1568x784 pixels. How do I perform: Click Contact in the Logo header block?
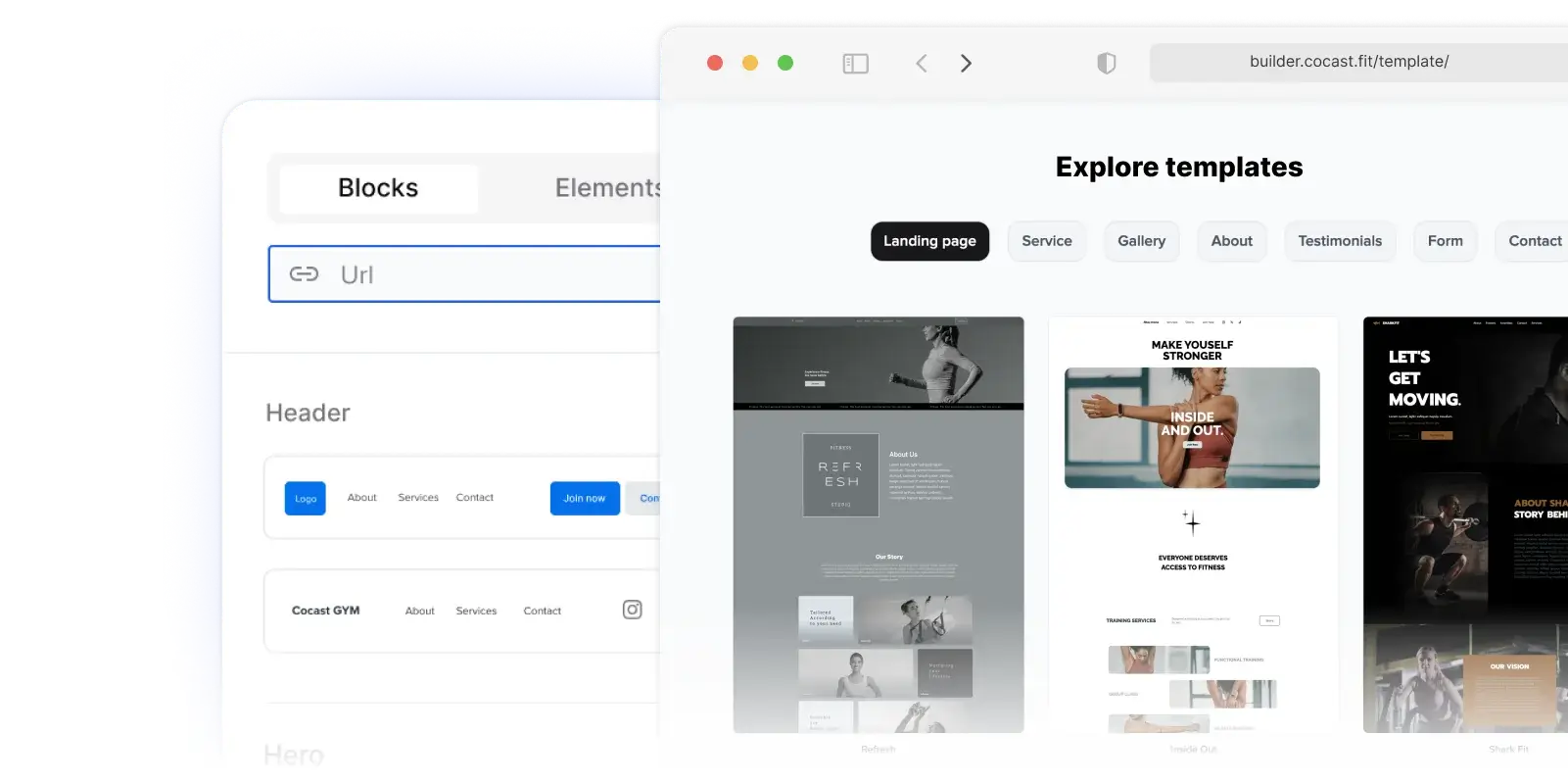pyautogui.click(x=475, y=498)
